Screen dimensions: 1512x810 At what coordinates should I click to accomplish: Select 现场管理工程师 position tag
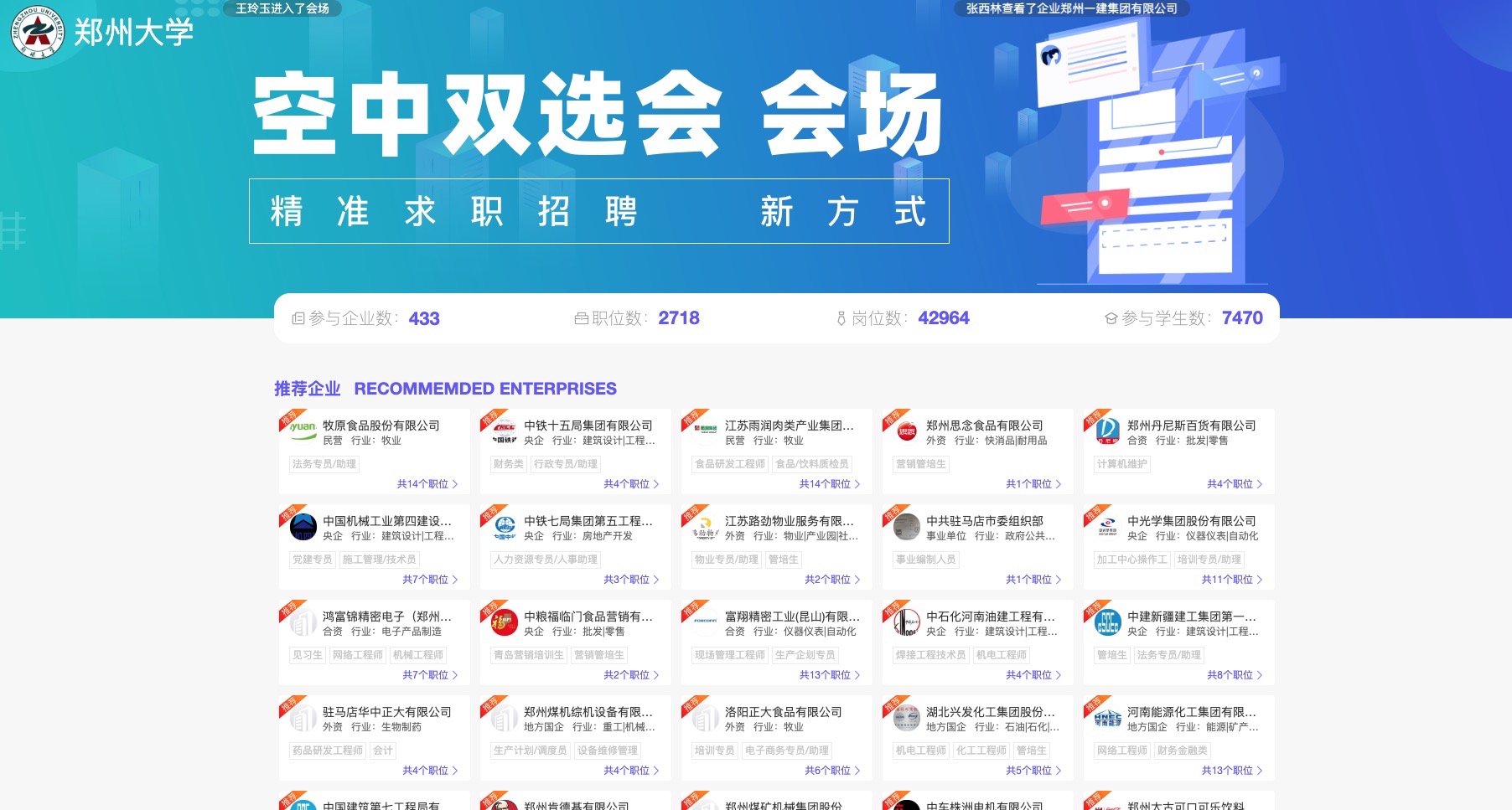730,655
